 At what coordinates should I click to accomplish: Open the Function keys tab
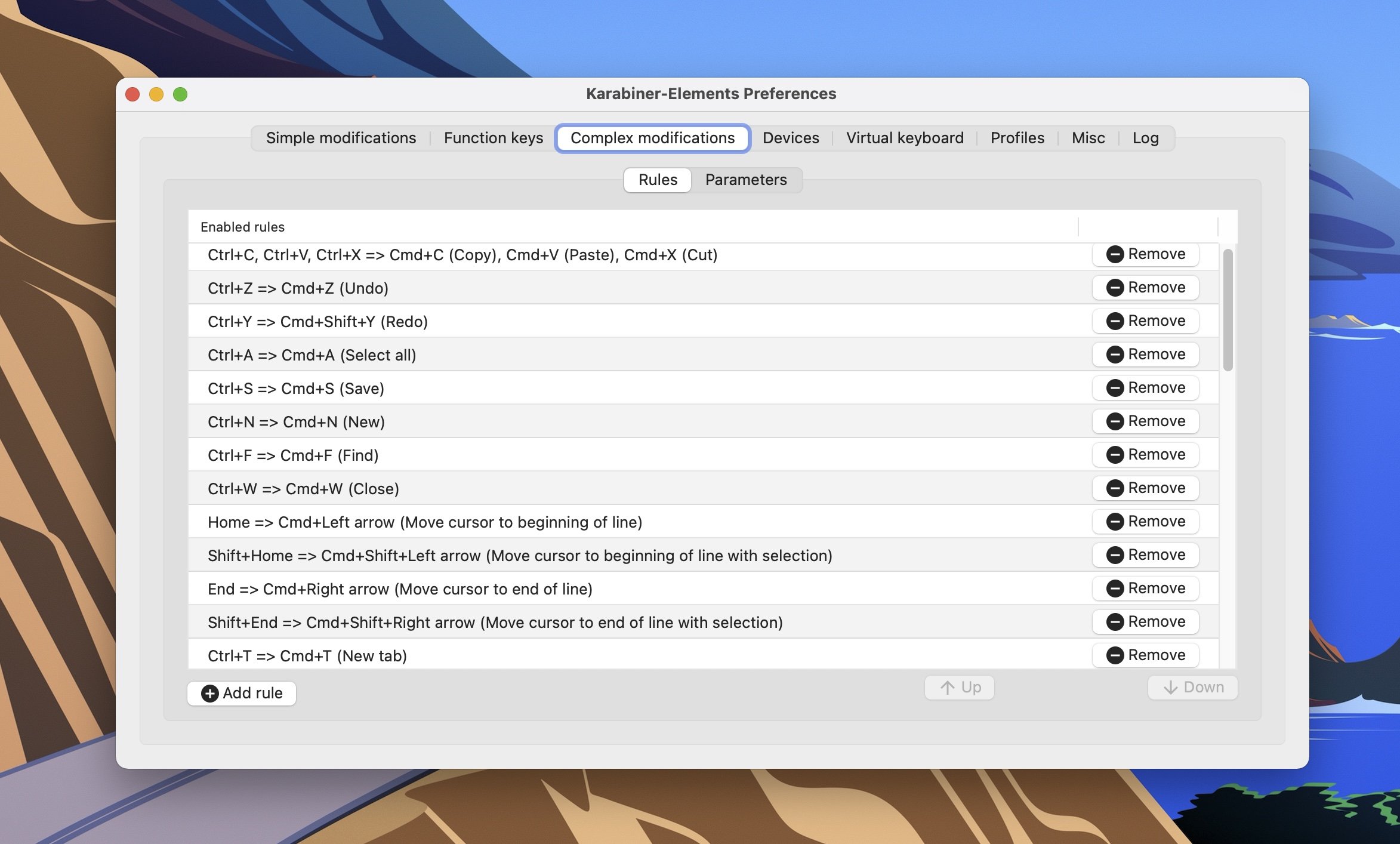pos(493,138)
